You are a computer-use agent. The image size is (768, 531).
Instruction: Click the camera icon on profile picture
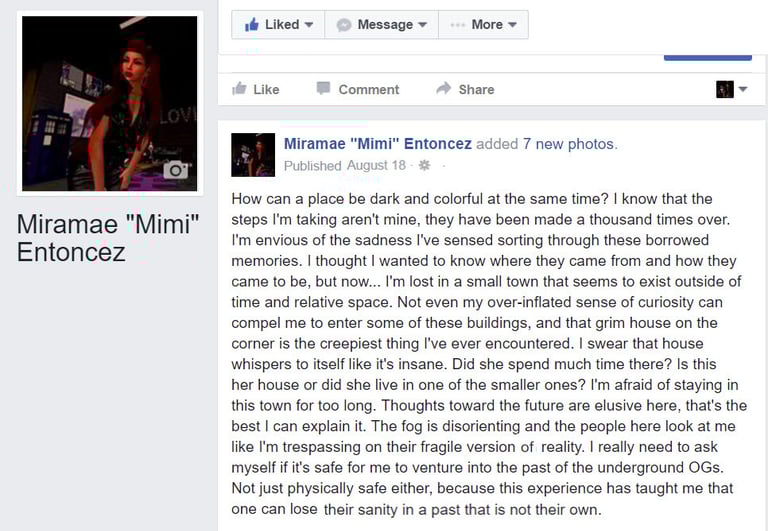pos(175,170)
